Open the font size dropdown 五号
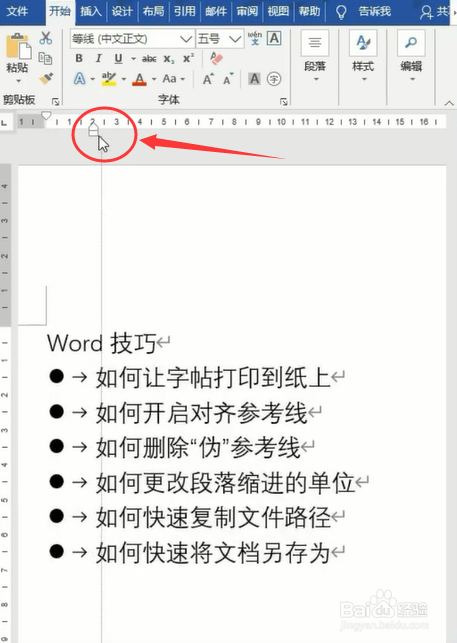Image resolution: width=457 pixels, height=643 pixels. point(235,39)
